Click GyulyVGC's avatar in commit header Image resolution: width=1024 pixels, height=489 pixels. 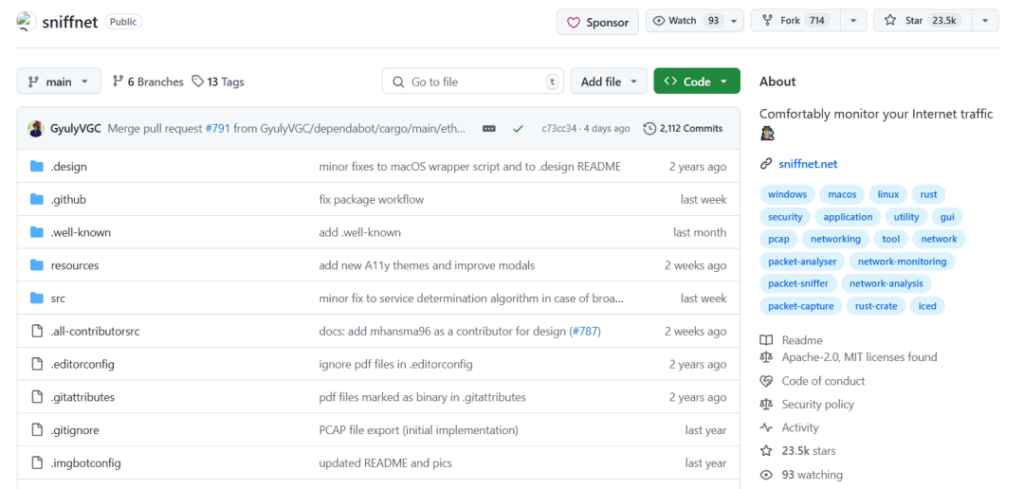pos(35,129)
